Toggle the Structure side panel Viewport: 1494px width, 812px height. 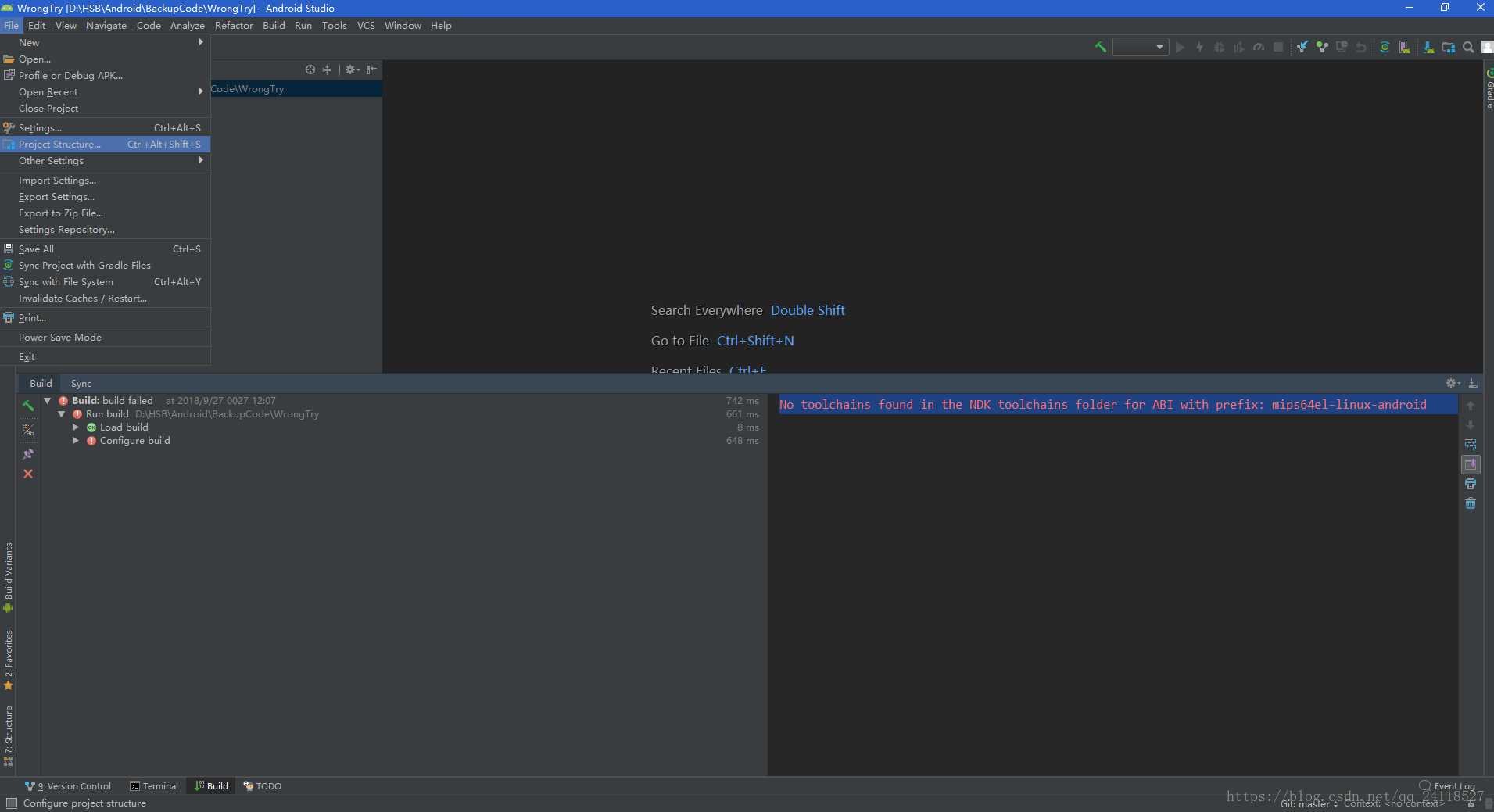pos(9,736)
